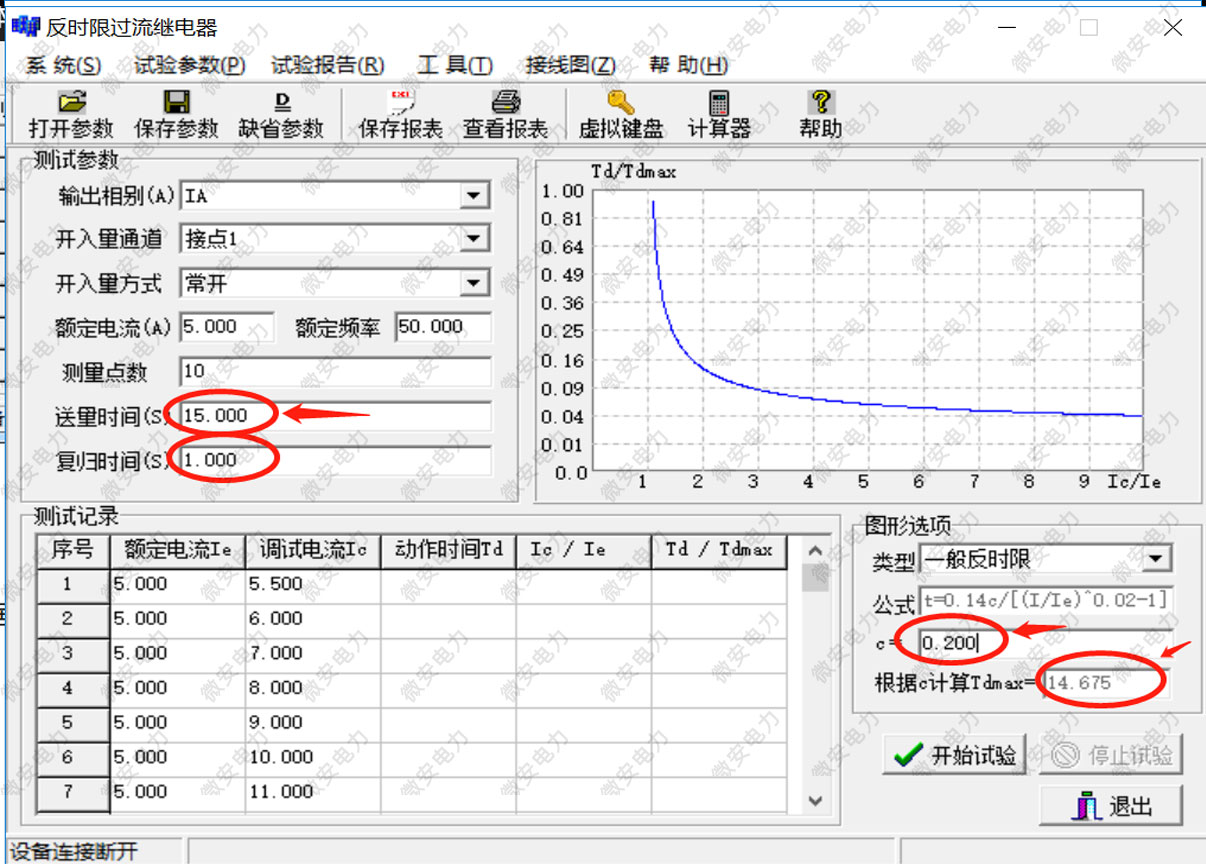Open the 开入量方式 dropdown showing 常开
The width and height of the screenshot is (1206, 864).
click(473, 283)
